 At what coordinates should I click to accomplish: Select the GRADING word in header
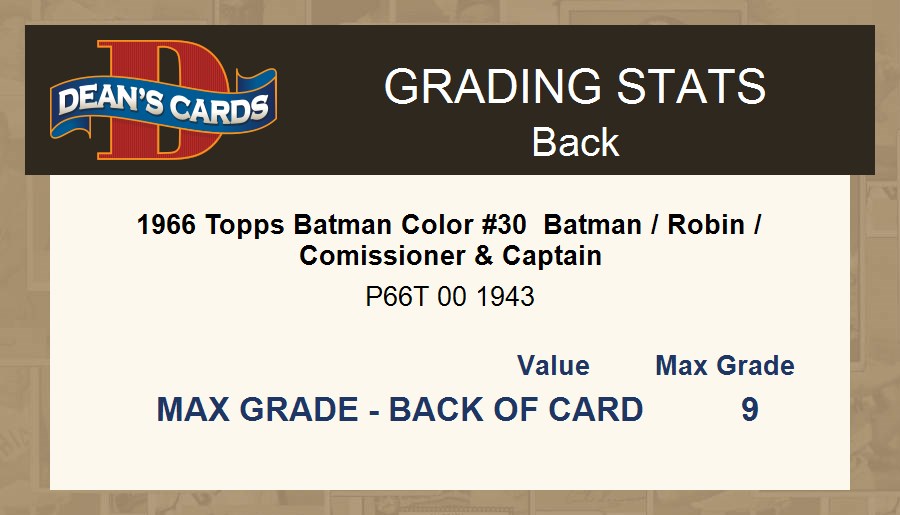pos(478,87)
